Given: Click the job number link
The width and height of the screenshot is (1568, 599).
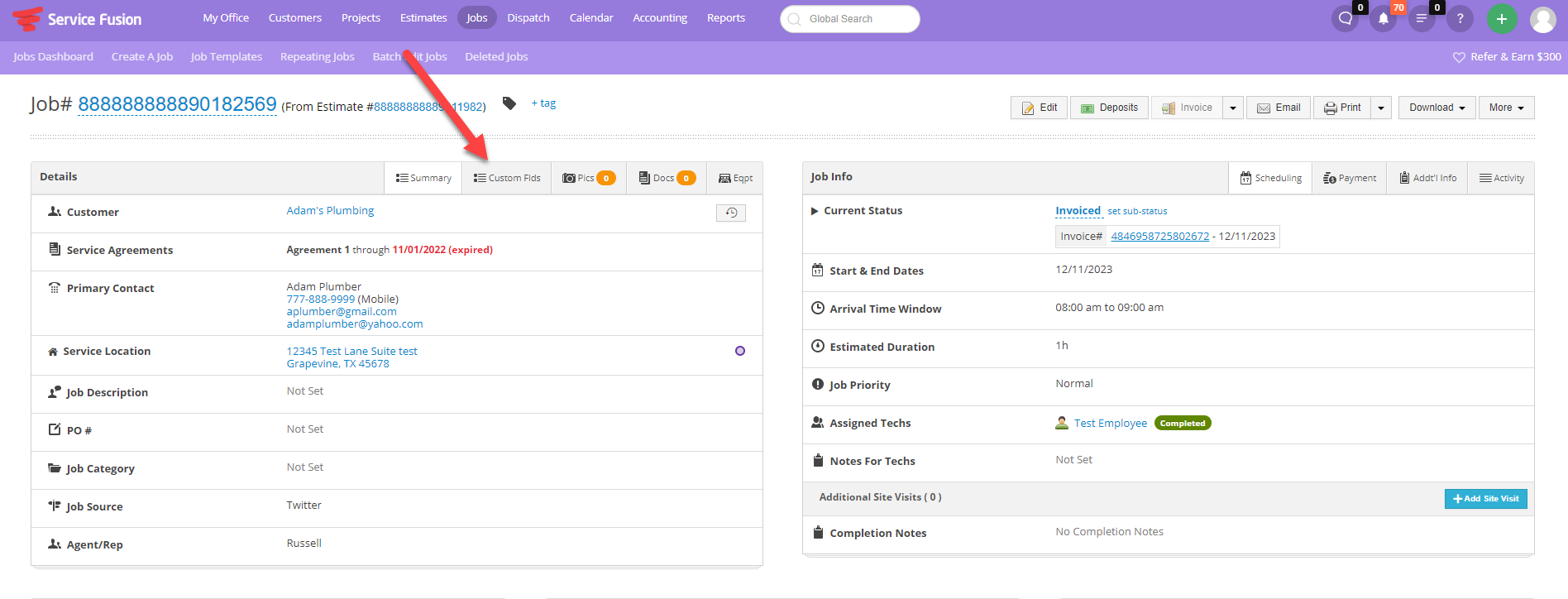Looking at the screenshot, I should [177, 104].
